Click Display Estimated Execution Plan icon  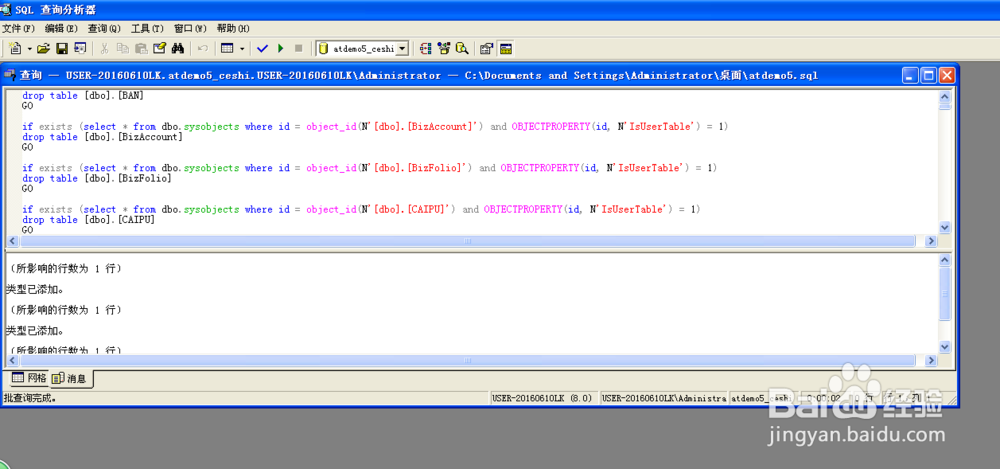tap(425, 48)
